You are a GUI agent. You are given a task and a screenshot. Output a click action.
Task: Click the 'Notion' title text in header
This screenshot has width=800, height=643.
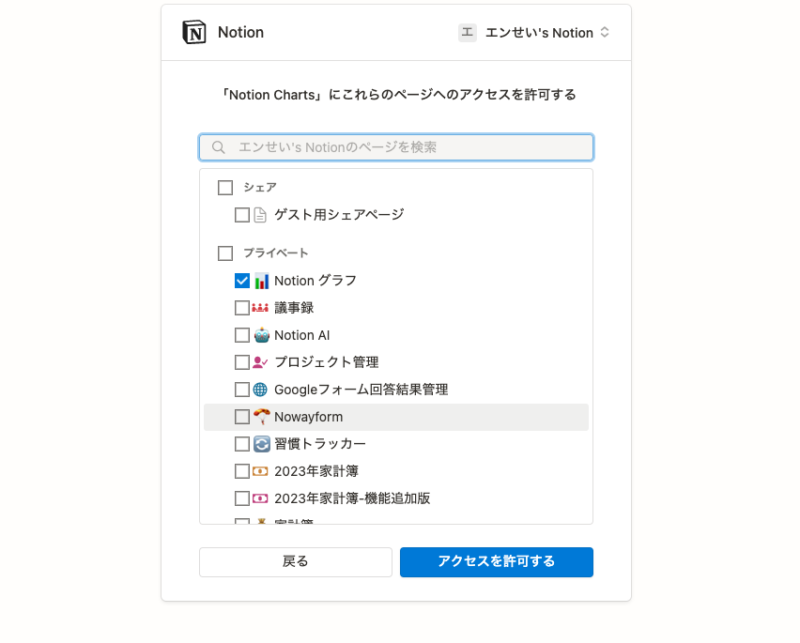[x=241, y=33]
